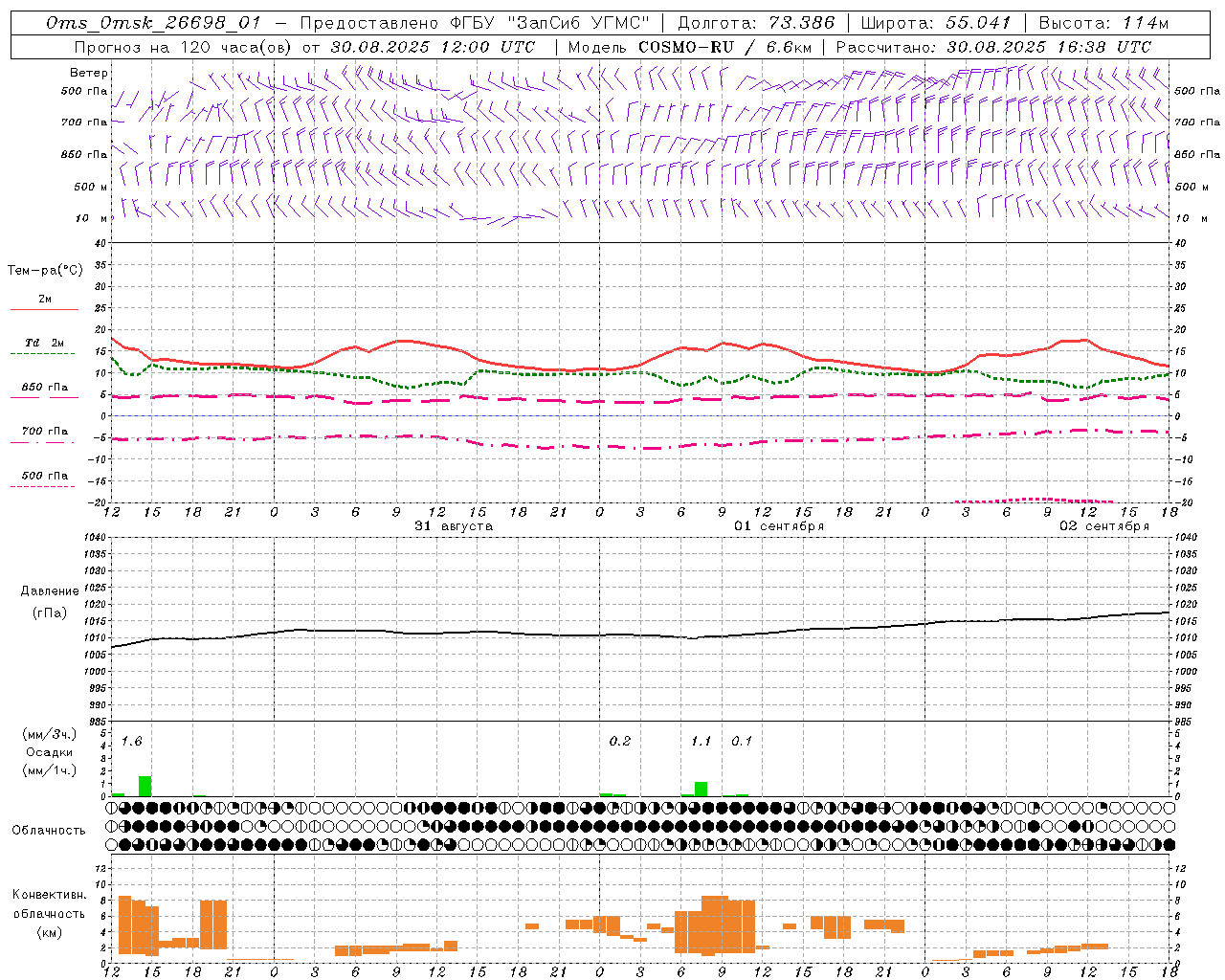Click the 500 гПа temperature legend dashed line
Viewport: 1225px width, 980px height.
[42, 487]
